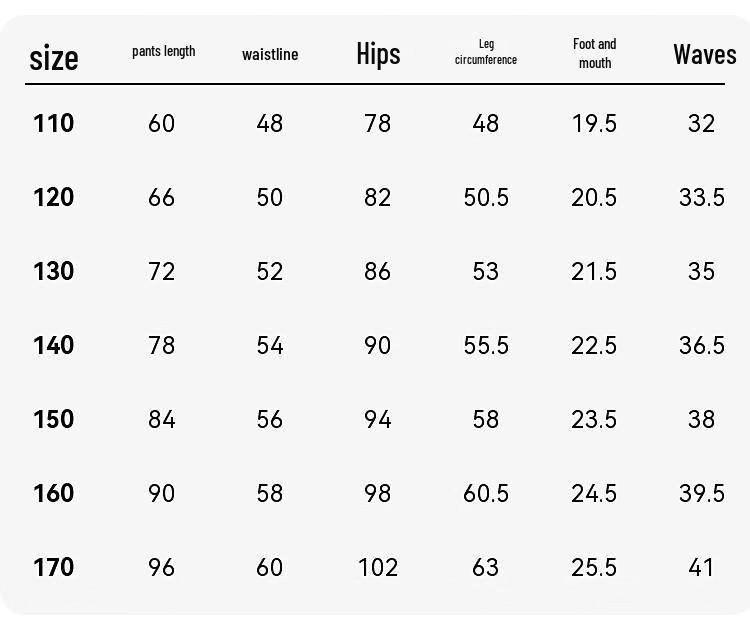Select waistline value 58
Screen dimensions: 750x629
pos(270,493)
